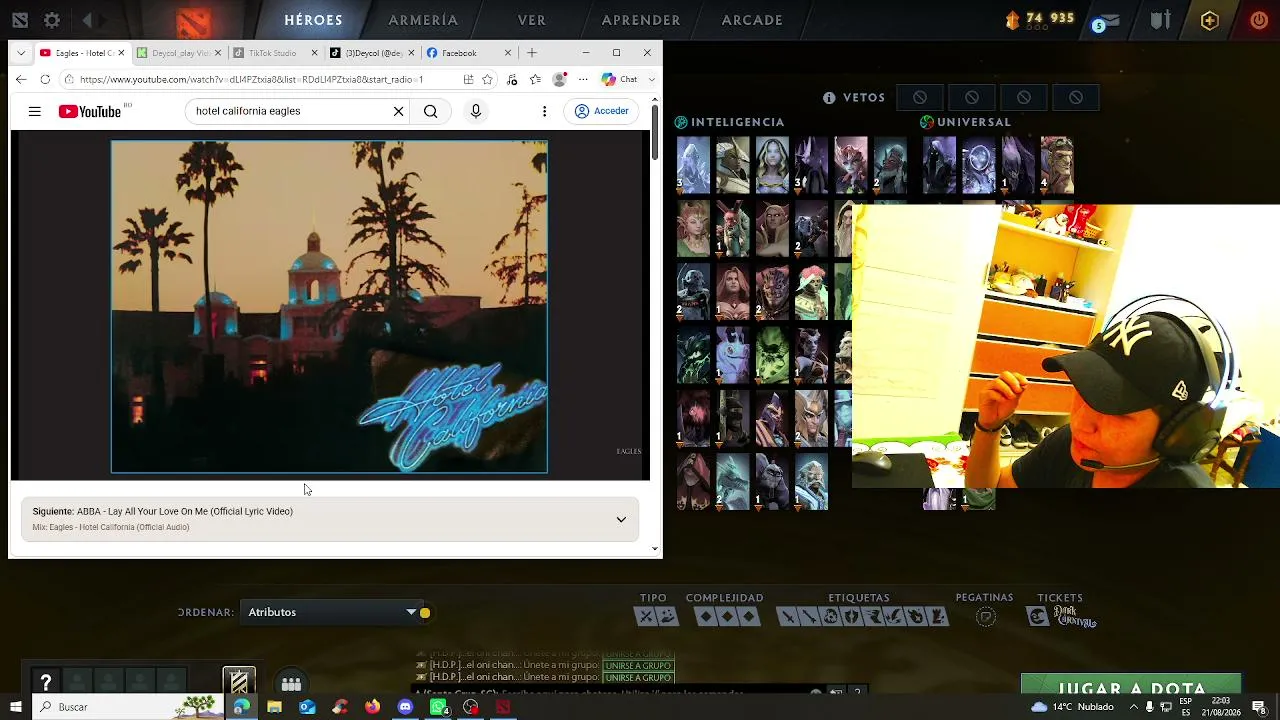The width and height of the screenshot is (1280, 720).
Task: Expand the Siguiente playlist panel chevron
Action: 621,519
